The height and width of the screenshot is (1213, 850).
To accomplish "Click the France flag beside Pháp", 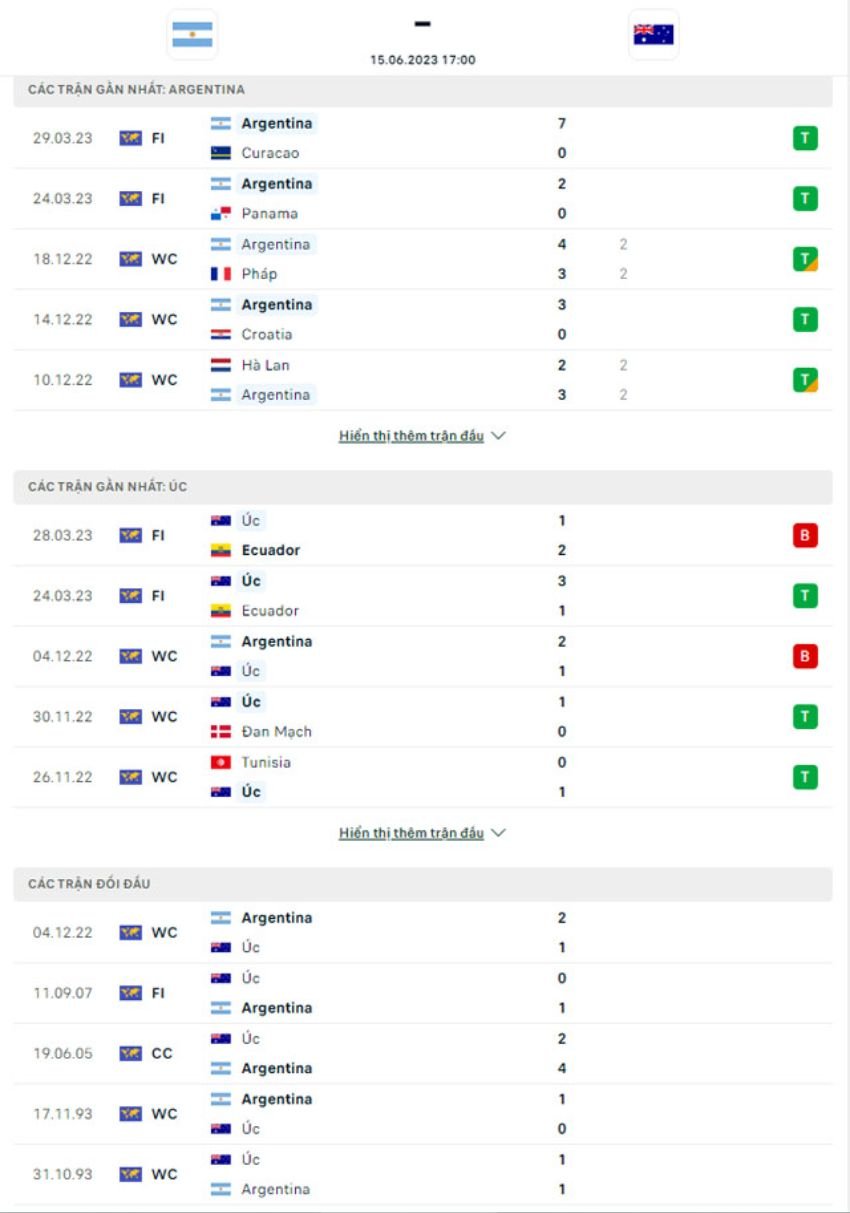I will [x=221, y=273].
